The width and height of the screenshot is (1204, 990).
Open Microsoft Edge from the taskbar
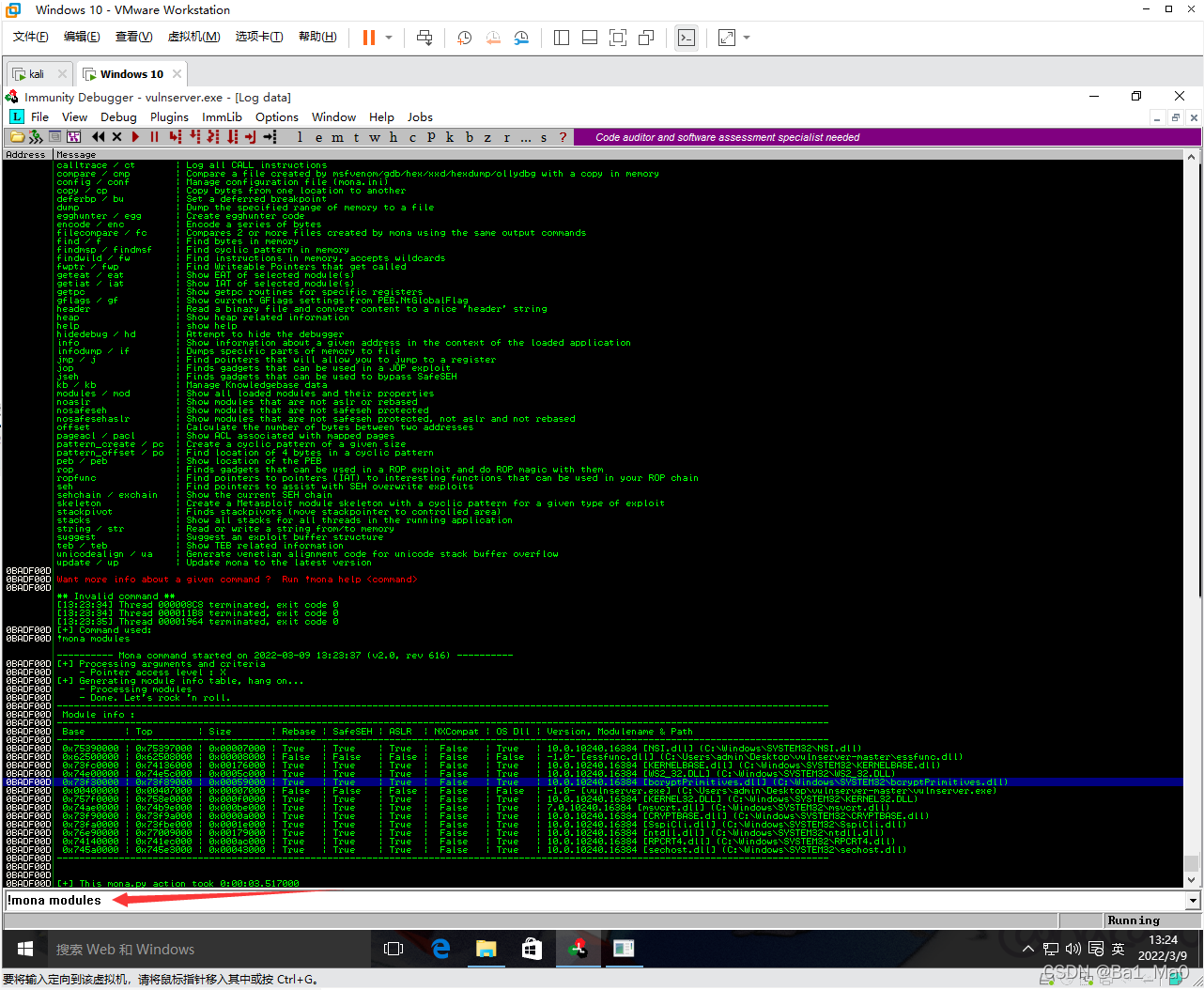[440, 949]
